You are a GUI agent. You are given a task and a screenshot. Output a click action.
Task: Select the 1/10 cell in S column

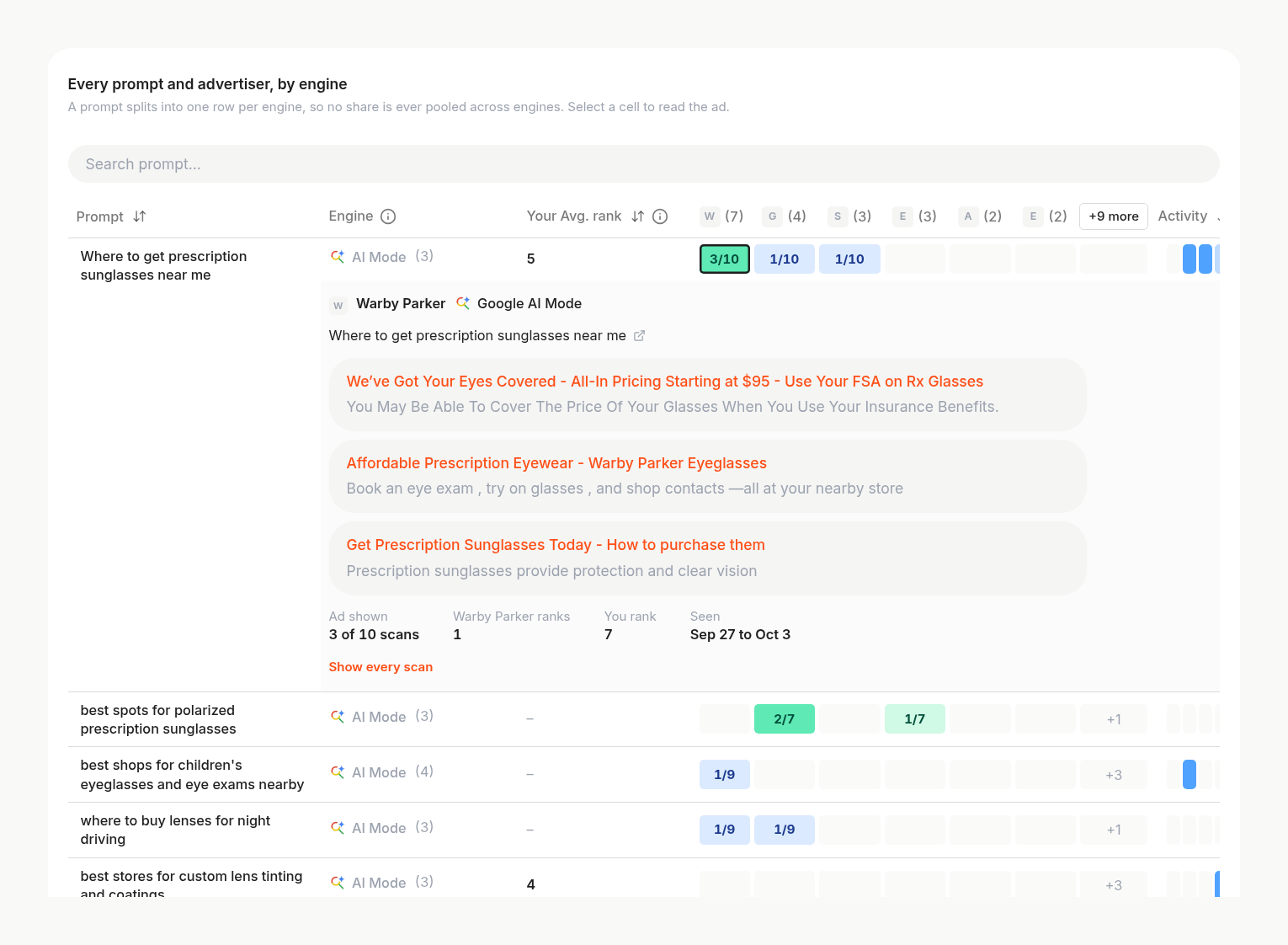[849, 259]
